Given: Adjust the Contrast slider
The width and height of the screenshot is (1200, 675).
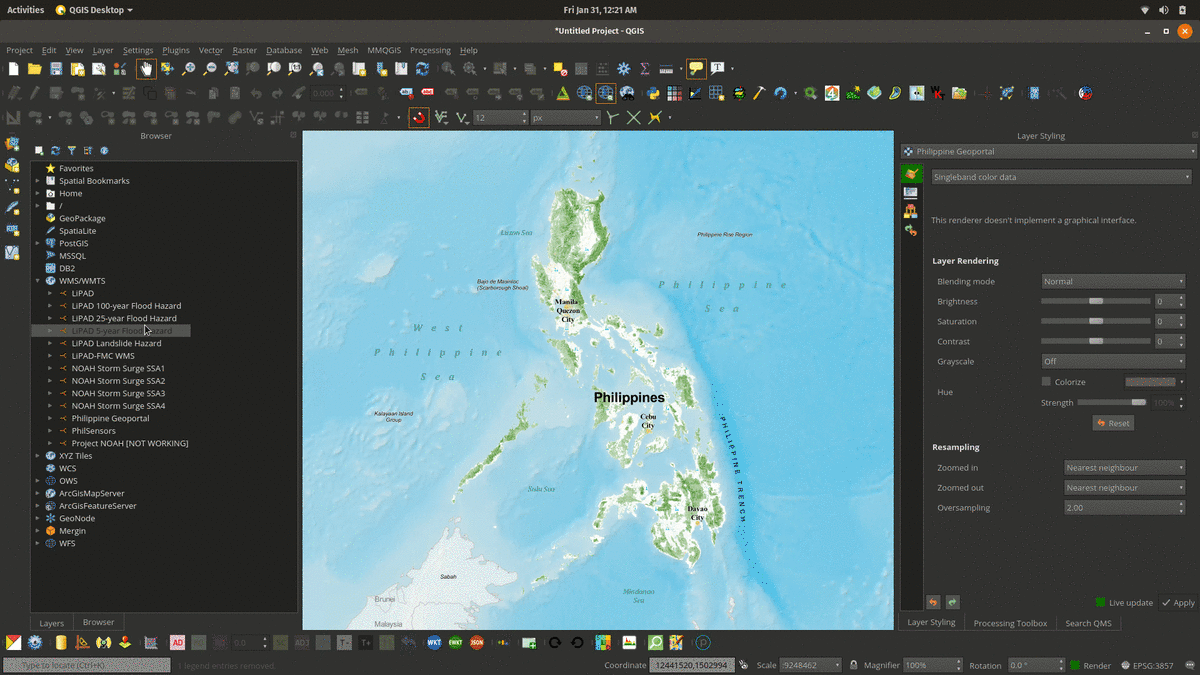Looking at the screenshot, I should (x=1096, y=341).
